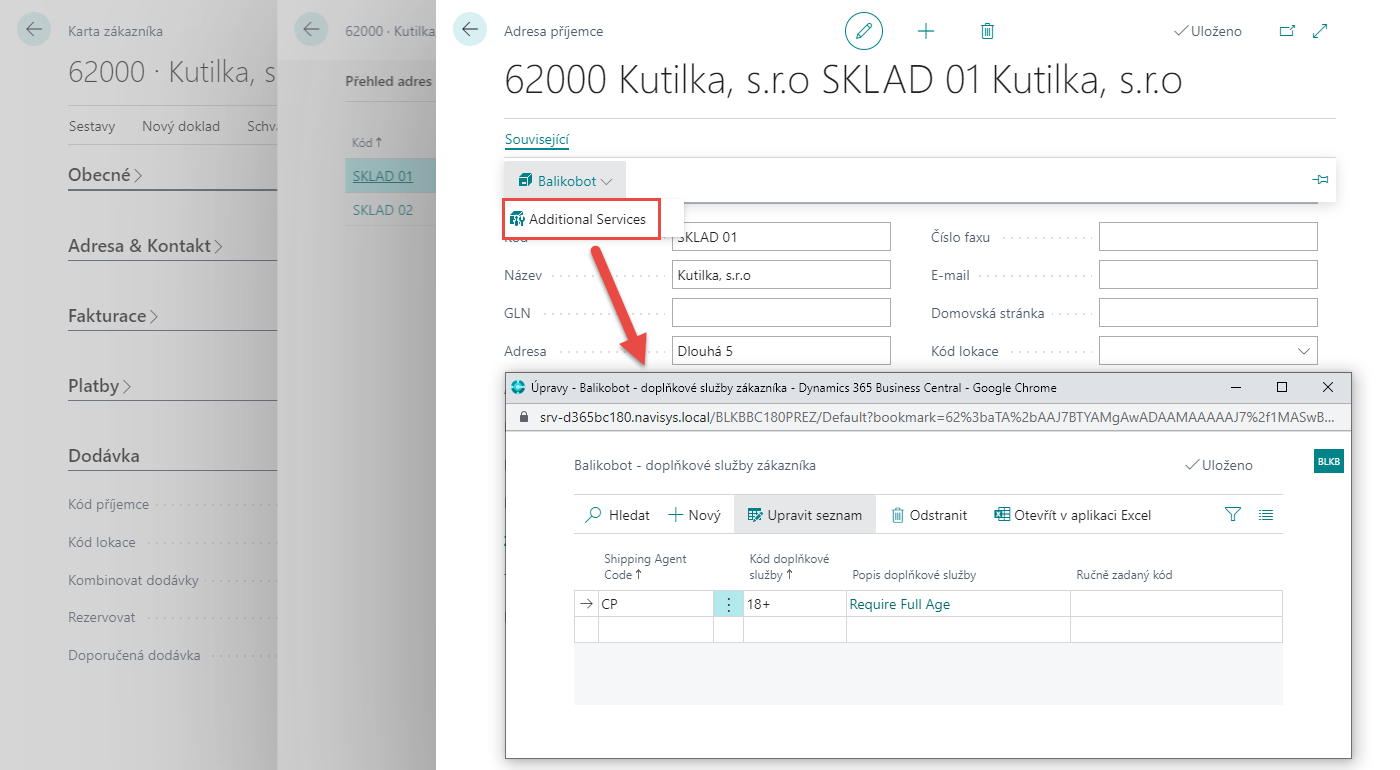This screenshot has width=1400, height=770.
Task: Click the pin icon on action bar
Action: click(1320, 180)
